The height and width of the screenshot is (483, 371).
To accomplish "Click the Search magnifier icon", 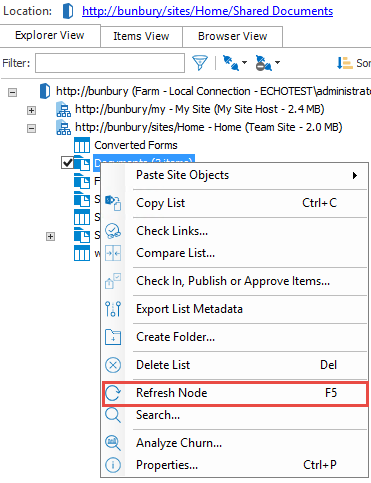I will [113, 415].
